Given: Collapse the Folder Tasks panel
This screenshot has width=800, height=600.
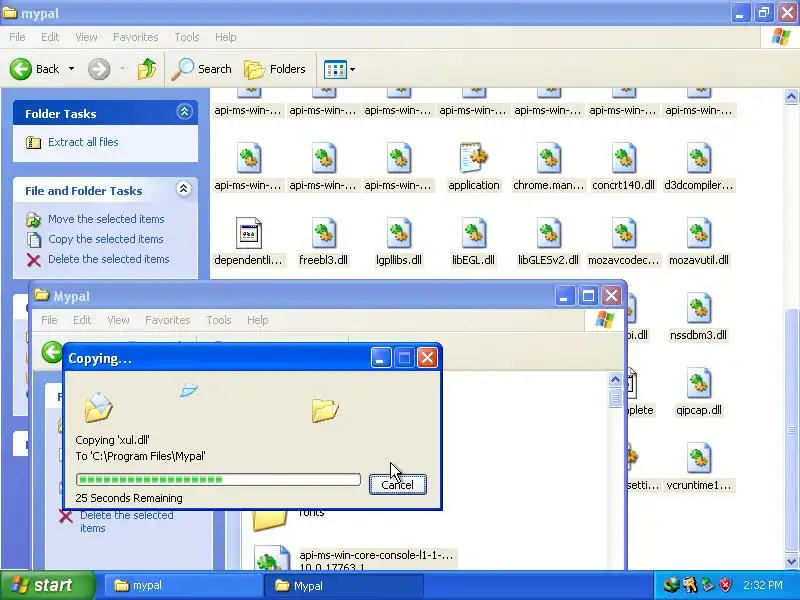Looking at the screenshot, I should (x=184, y=112).
